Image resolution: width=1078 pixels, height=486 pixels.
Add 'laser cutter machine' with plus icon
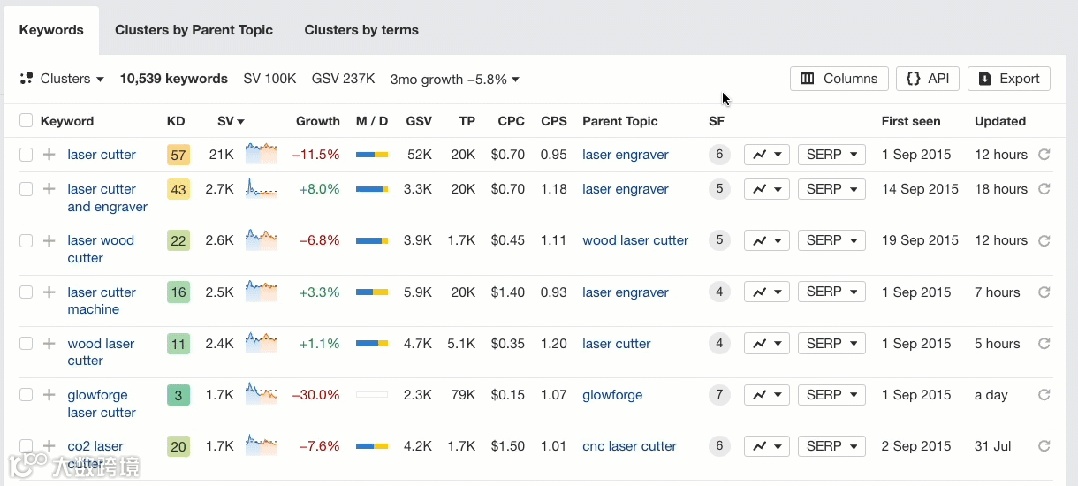click(49, 292)
